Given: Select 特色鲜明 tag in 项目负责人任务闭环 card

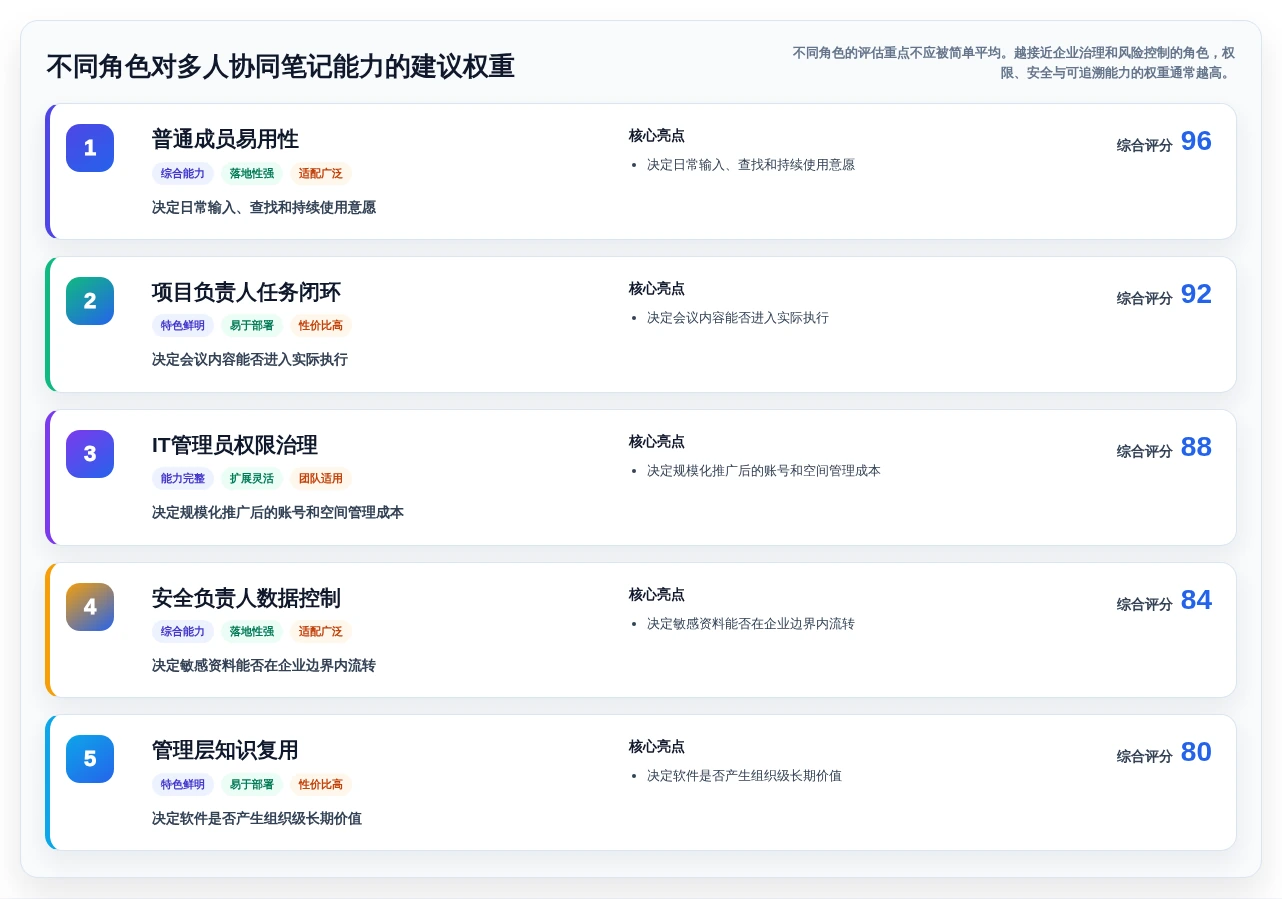Looking at the screenshot, I should pos(183,326).
